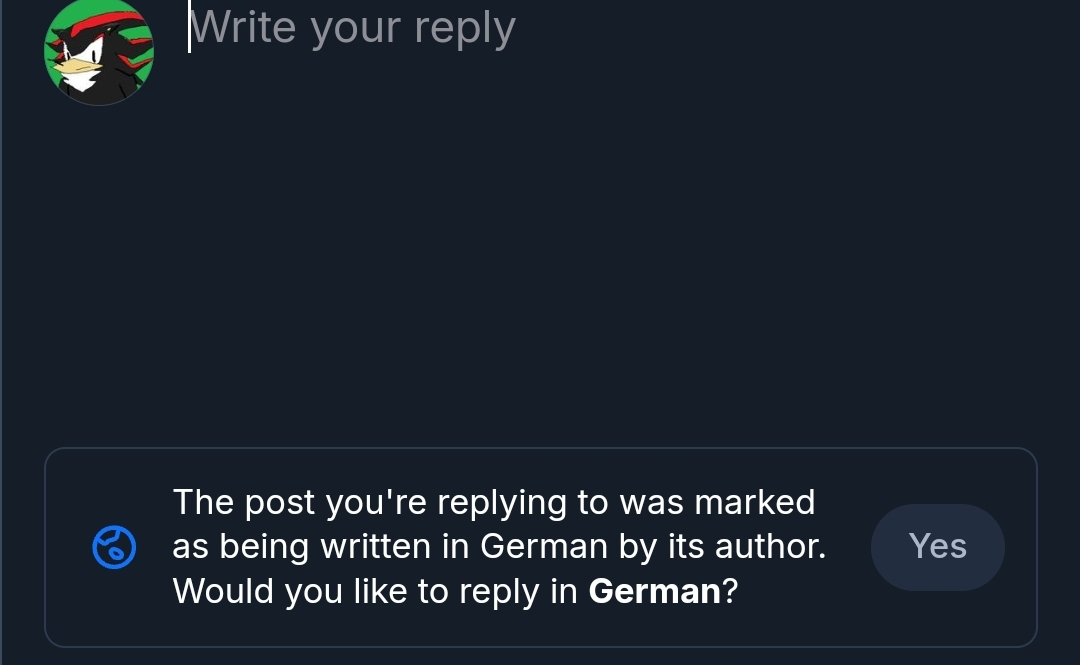Click the word "reply" in the placeholder text
The image size is (1080, 665).
click(465, 29)
